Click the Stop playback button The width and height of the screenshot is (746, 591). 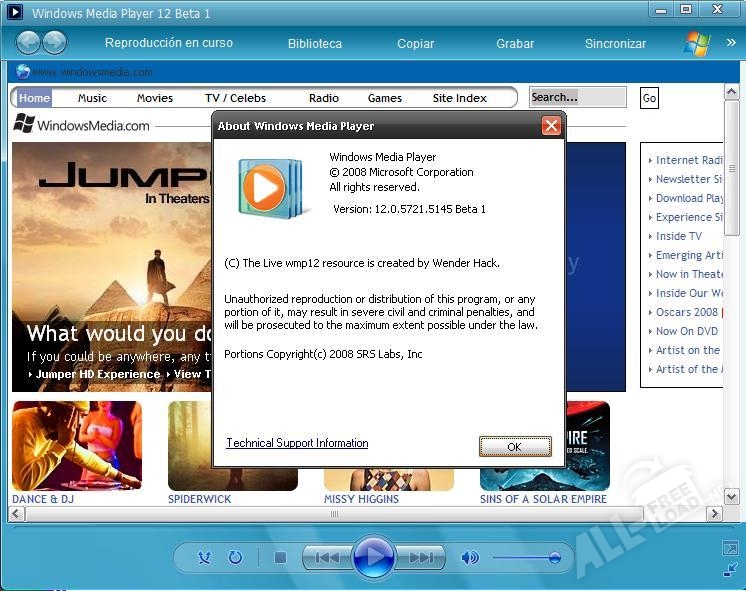tap(280, 557)
